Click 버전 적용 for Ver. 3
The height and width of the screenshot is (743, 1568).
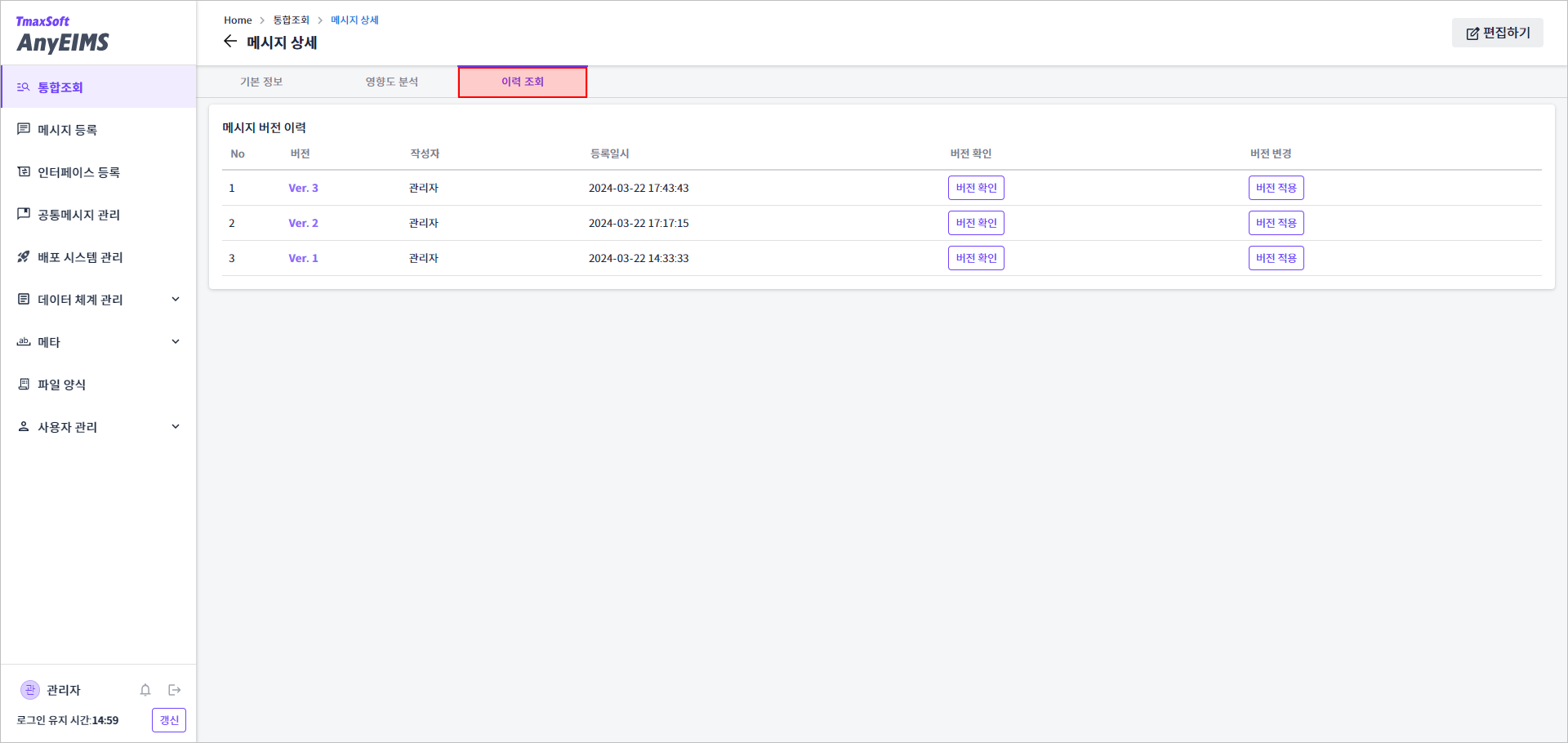(1276, 188)
